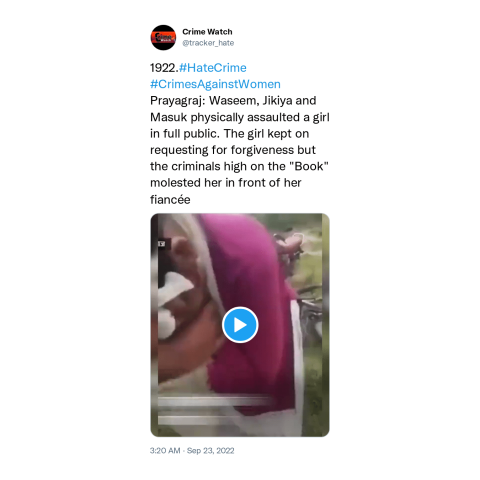Visit the @tracker_hate handle
This screenshot has height=480, width=480.
[208, 43]
